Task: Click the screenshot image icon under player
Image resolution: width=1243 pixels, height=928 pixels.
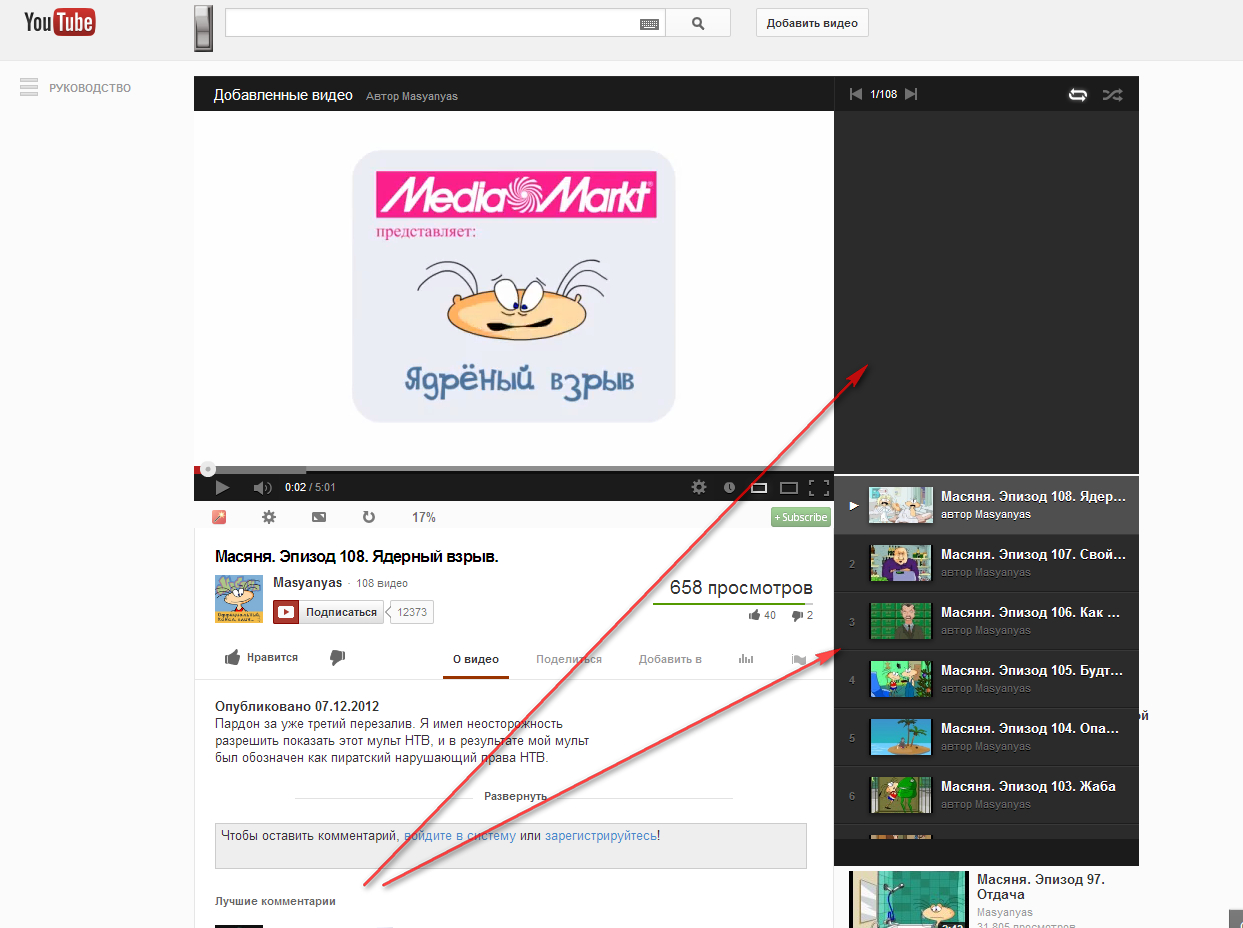Action: point(319,517)
